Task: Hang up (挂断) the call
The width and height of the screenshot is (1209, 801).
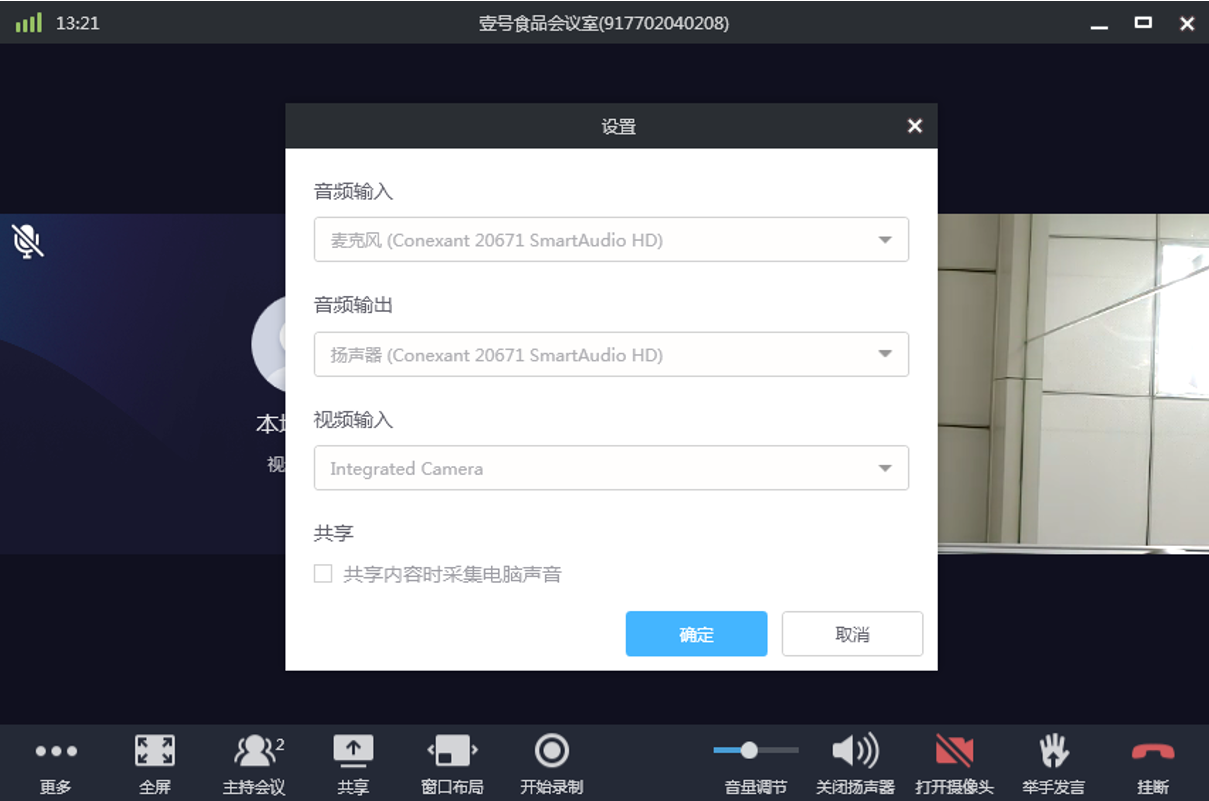Action: [x=1152, y=752]
